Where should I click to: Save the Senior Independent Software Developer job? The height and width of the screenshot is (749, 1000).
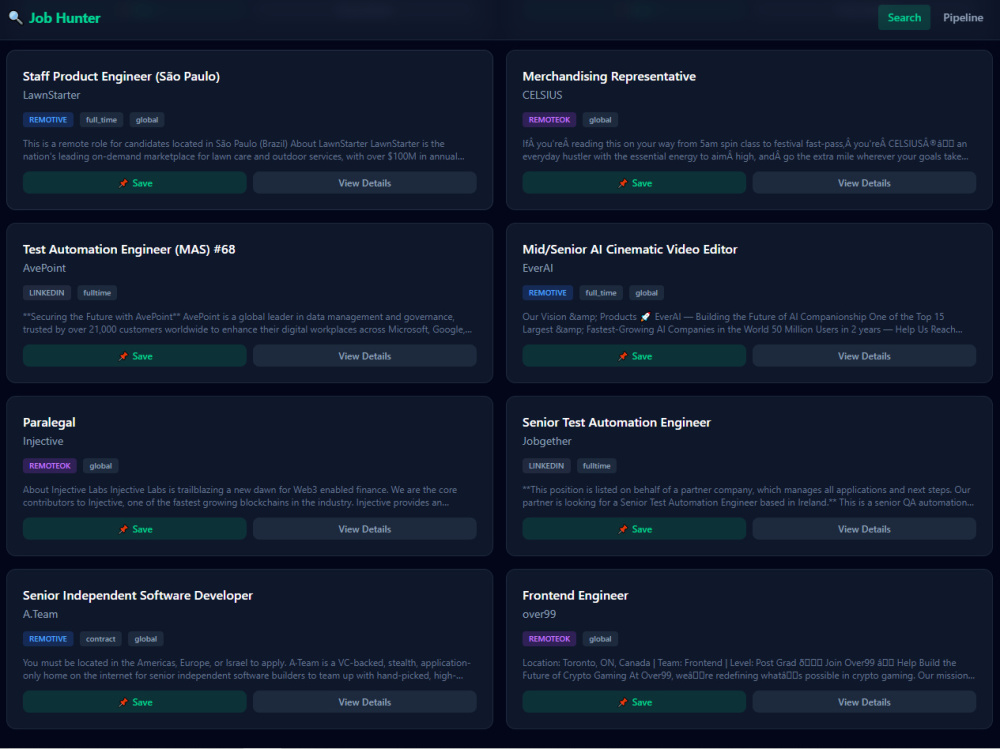(135, 702)
